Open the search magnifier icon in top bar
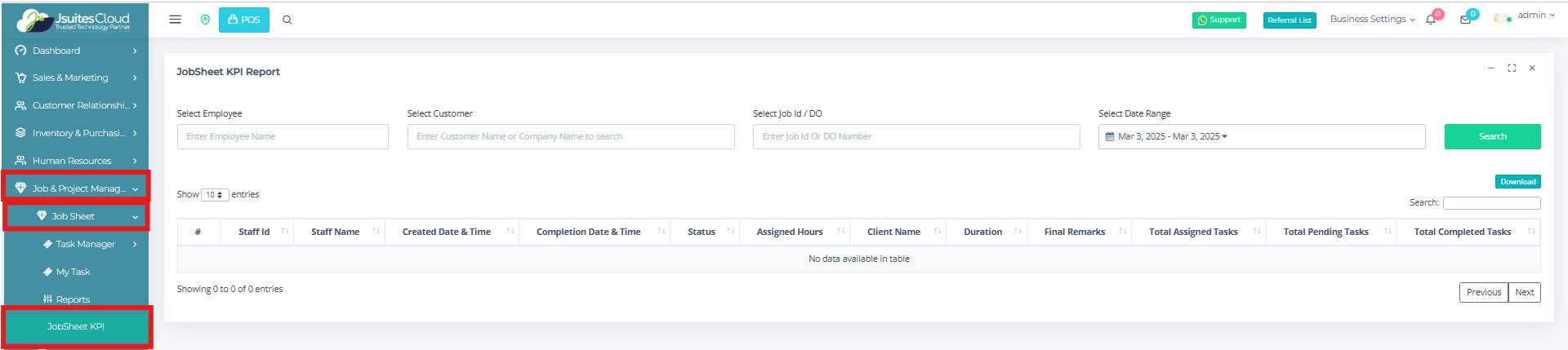 pos(287,20)
